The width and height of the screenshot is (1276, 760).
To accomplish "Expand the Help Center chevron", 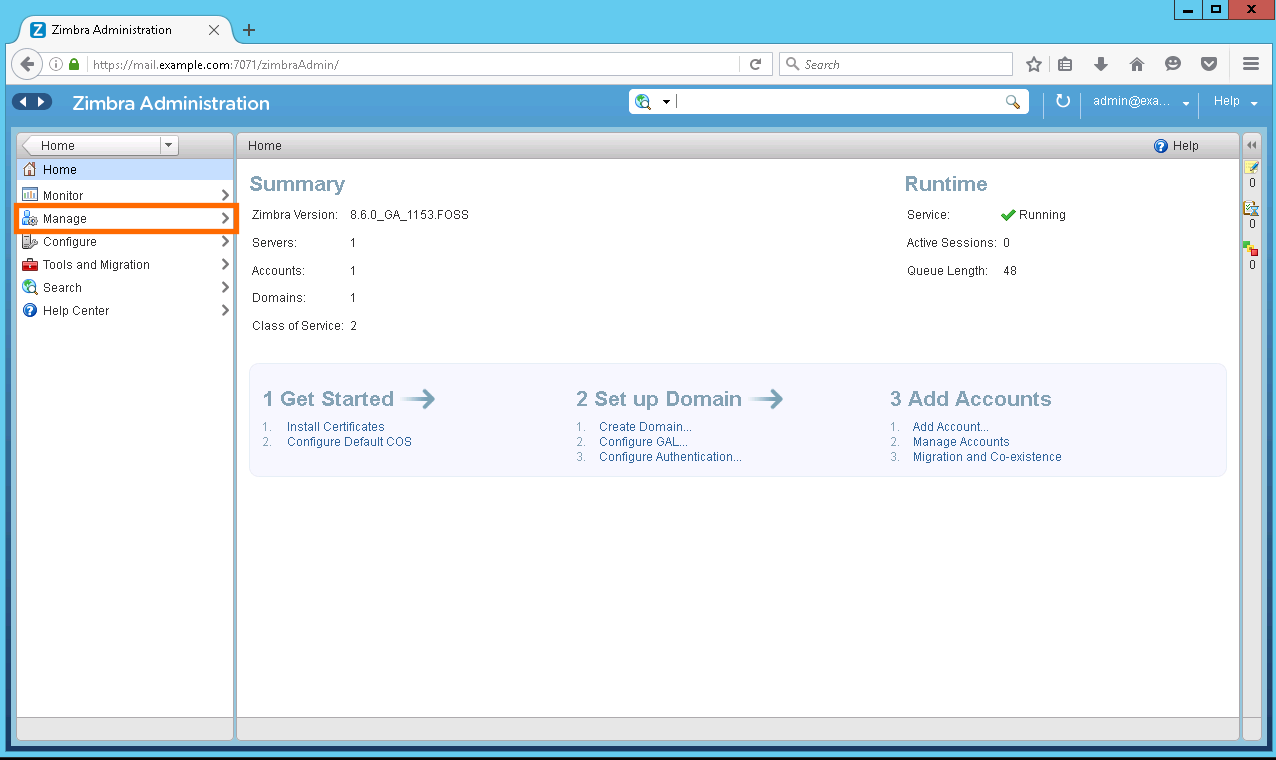I will [x=225, y=311].
